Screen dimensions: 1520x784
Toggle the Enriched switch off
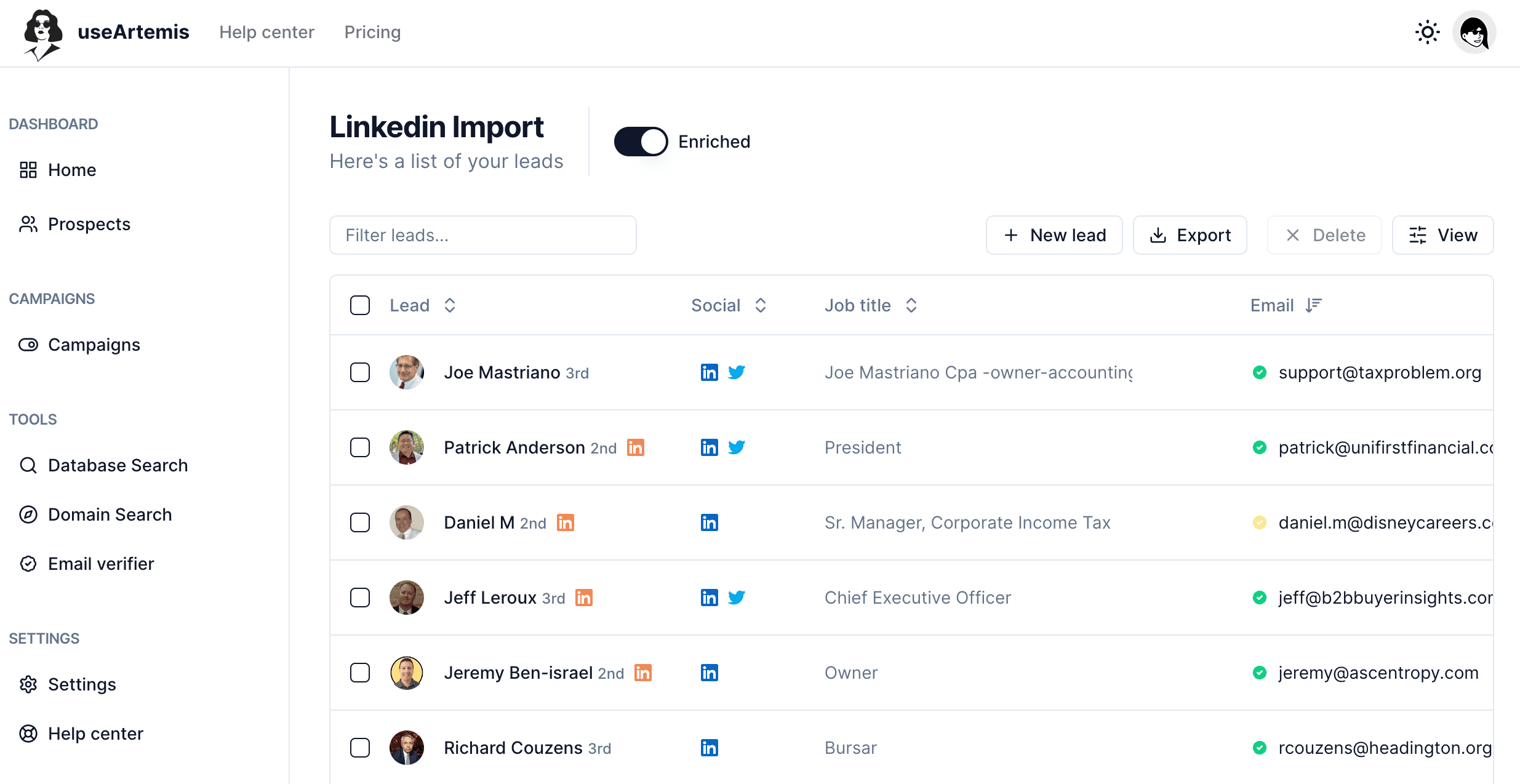[641, 142]
